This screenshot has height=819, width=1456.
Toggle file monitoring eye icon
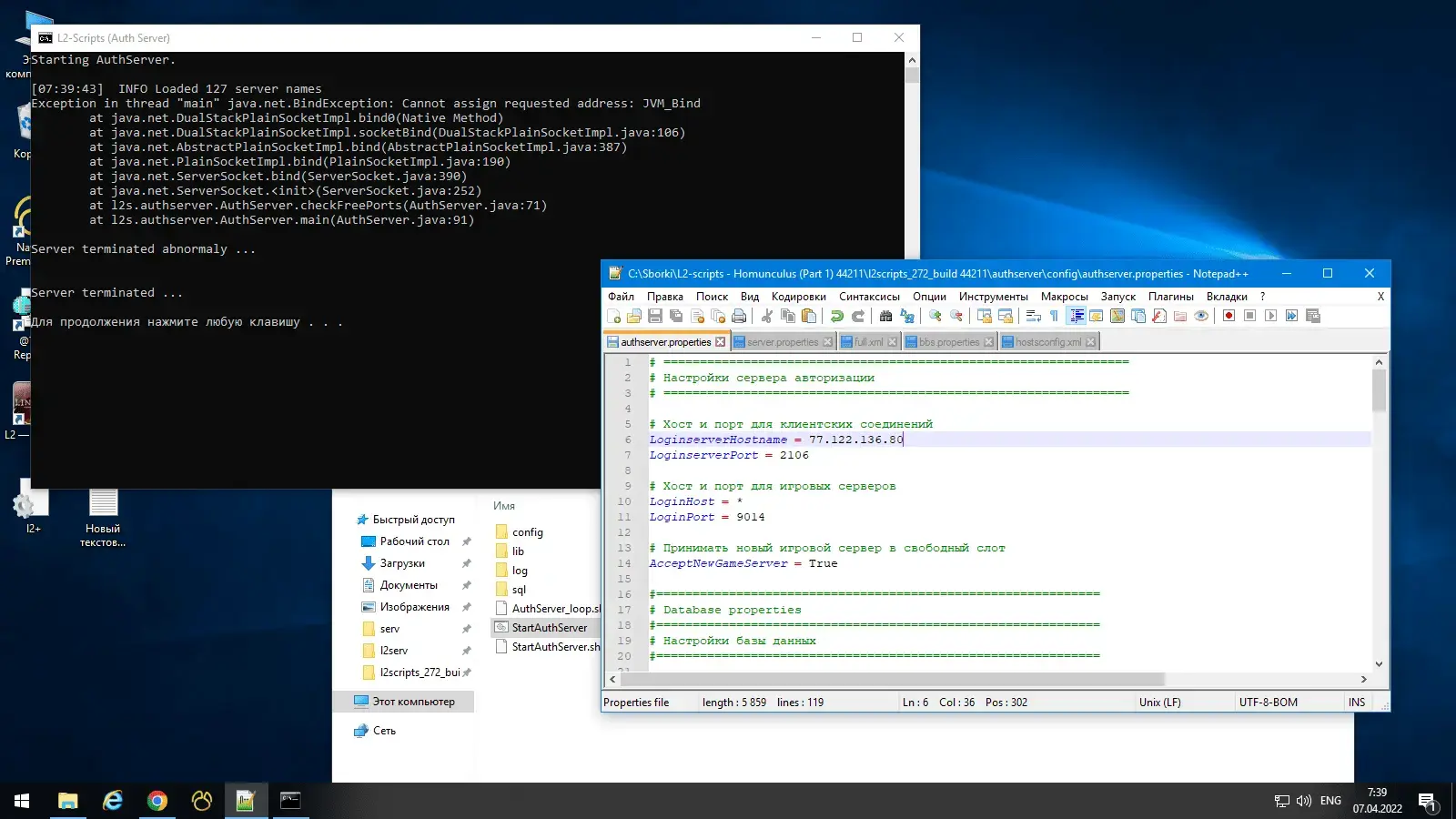click(x=1201, y=316)
